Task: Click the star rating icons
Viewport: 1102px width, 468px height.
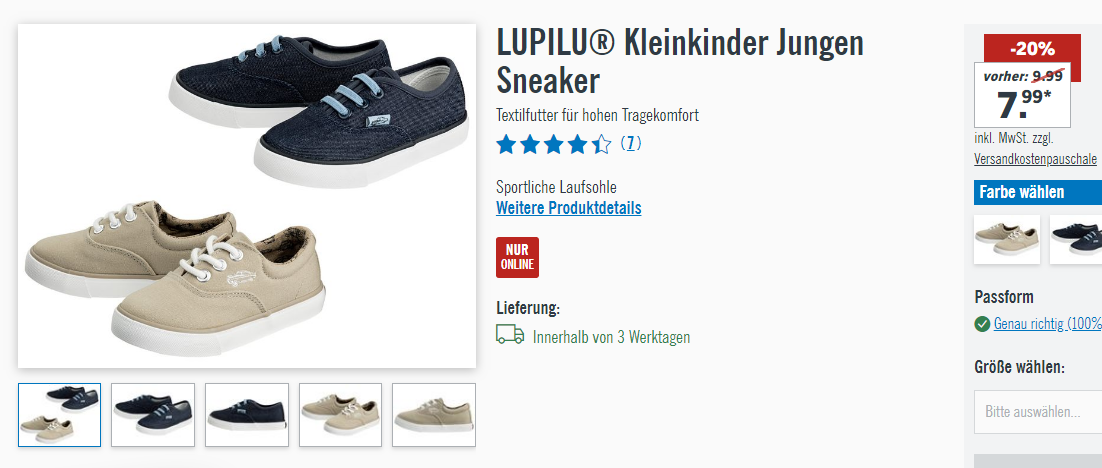Action: tap(554, 145)
